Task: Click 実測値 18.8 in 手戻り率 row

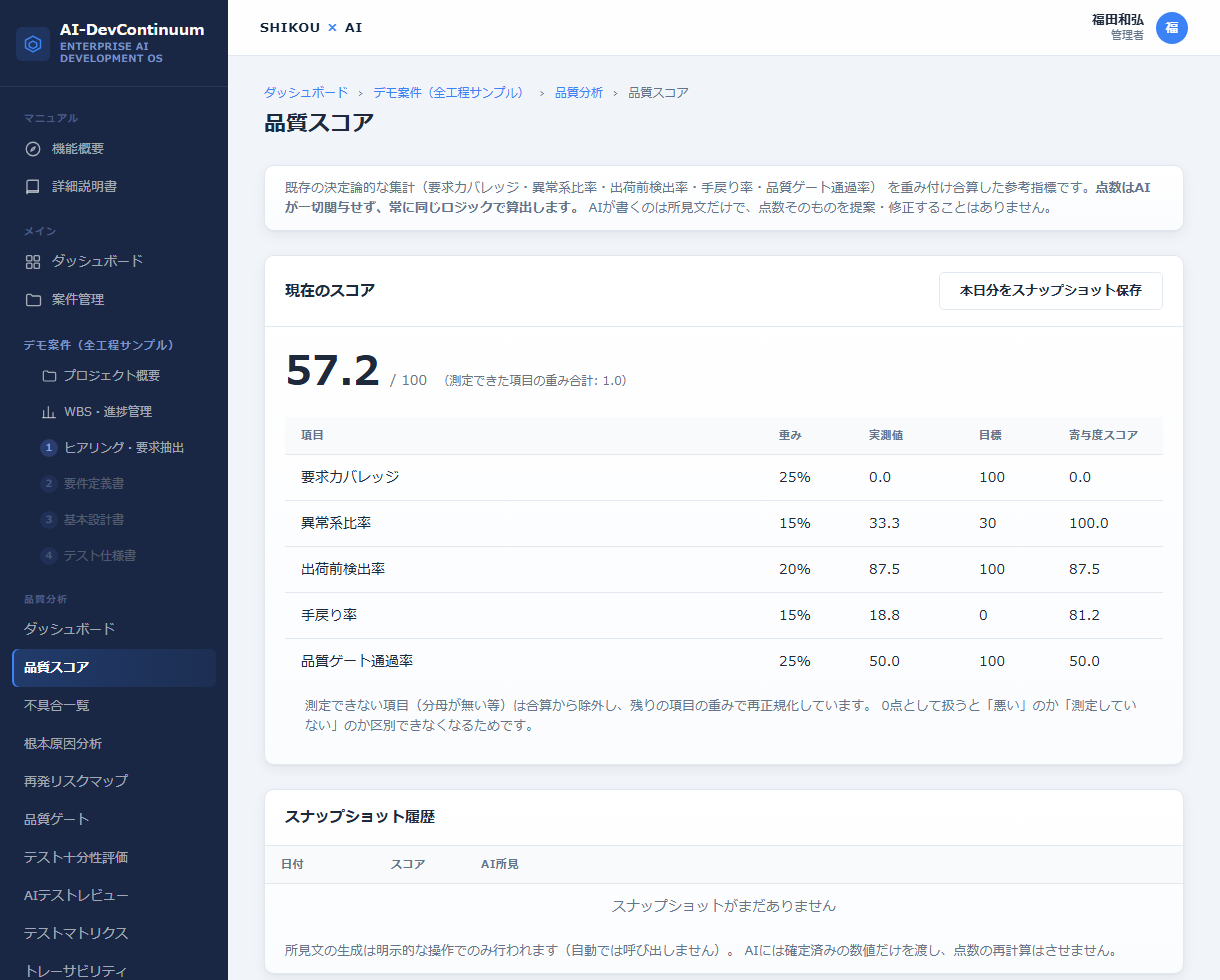Action: (884, 615)
